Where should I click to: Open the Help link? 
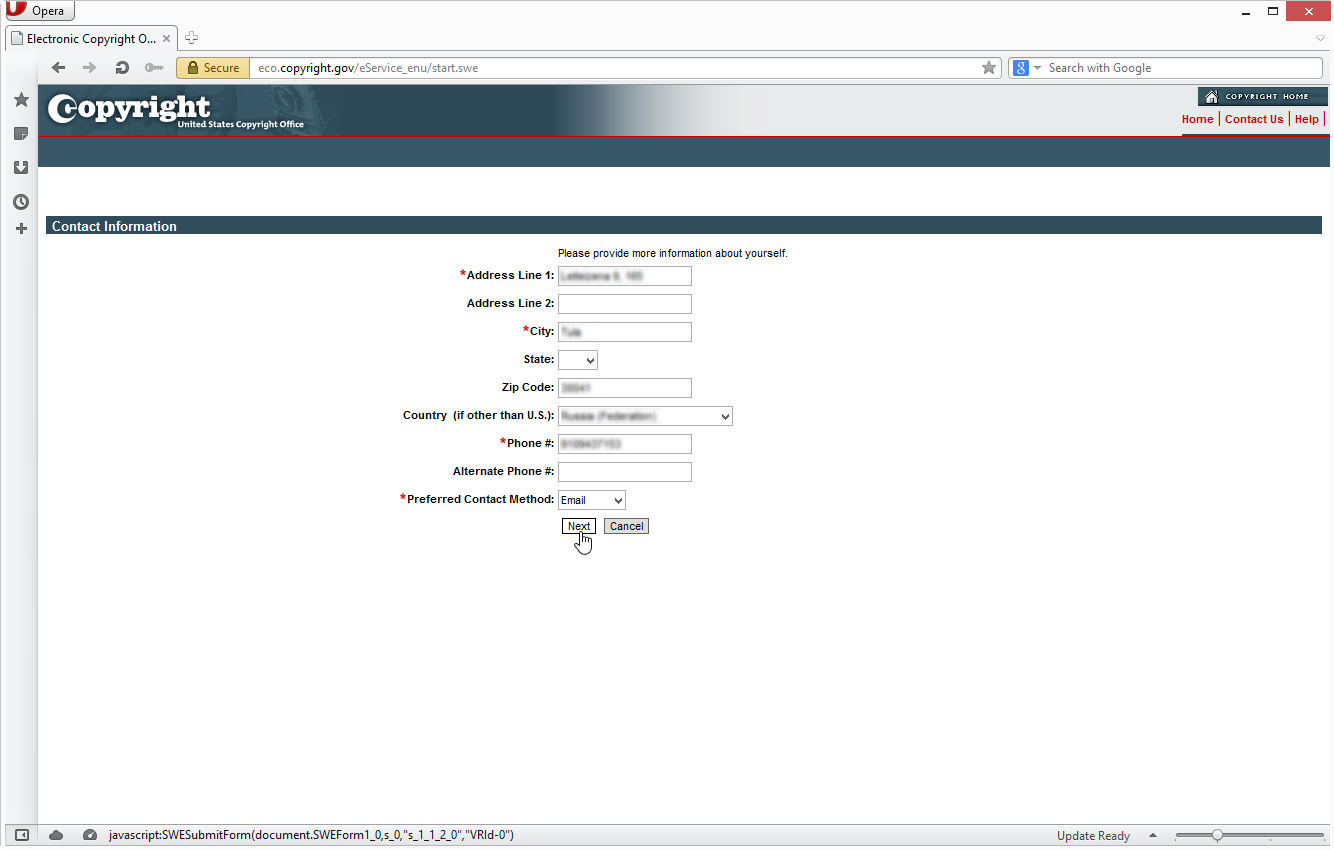(x=1307, y=119)
